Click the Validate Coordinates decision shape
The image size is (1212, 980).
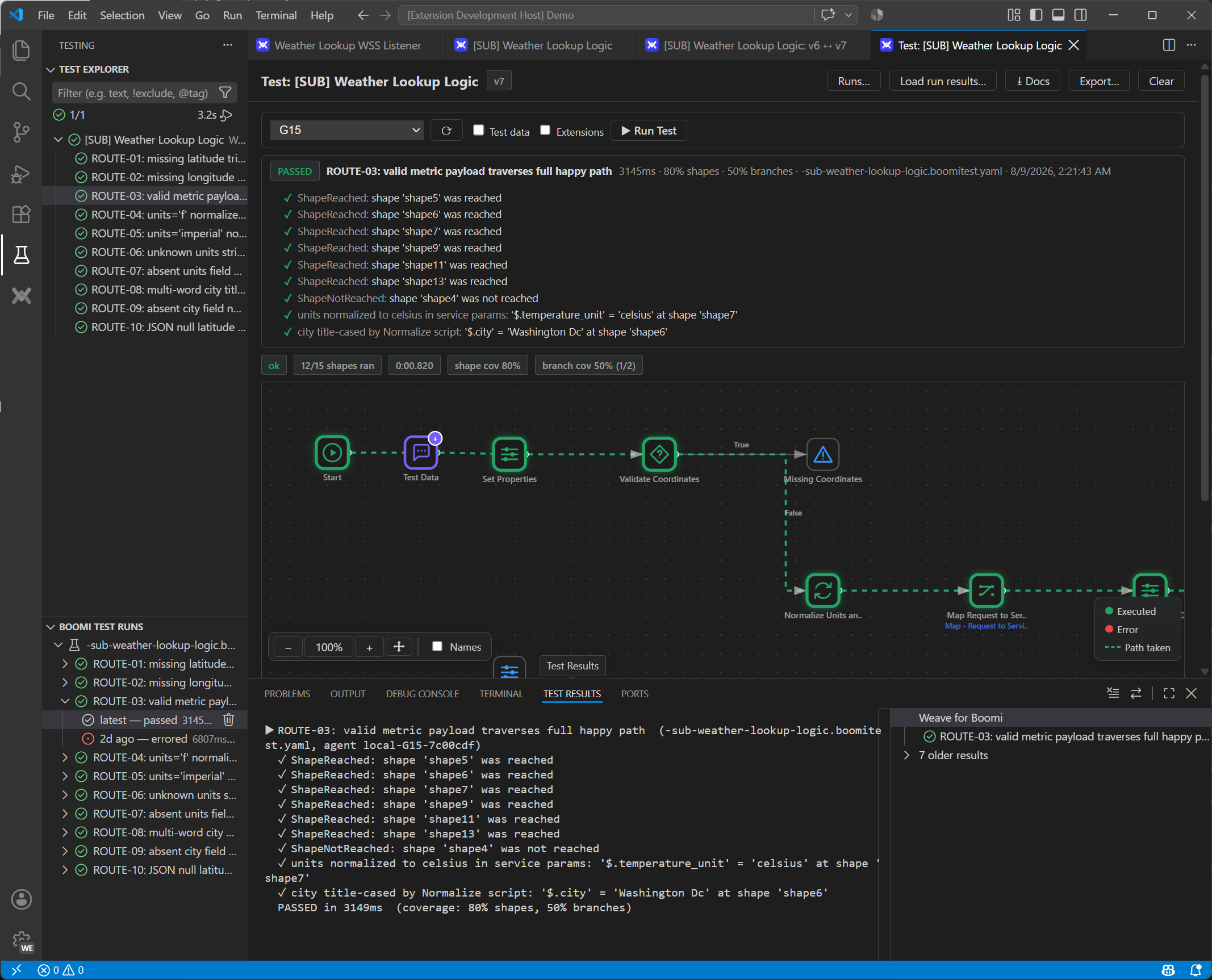point(659,454)
